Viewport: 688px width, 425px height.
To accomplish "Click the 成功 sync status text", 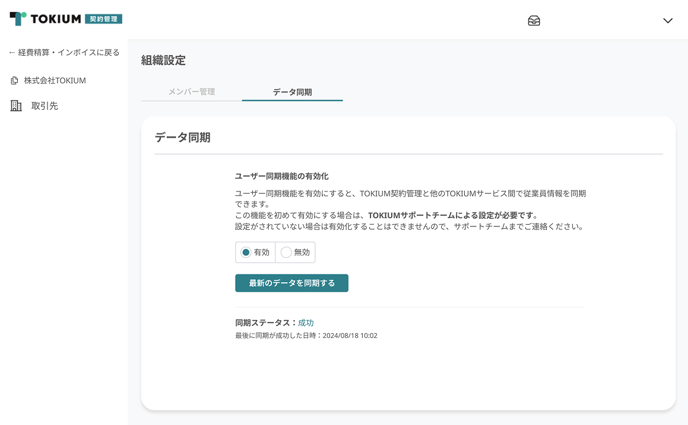I will click(x=306, y=323).
